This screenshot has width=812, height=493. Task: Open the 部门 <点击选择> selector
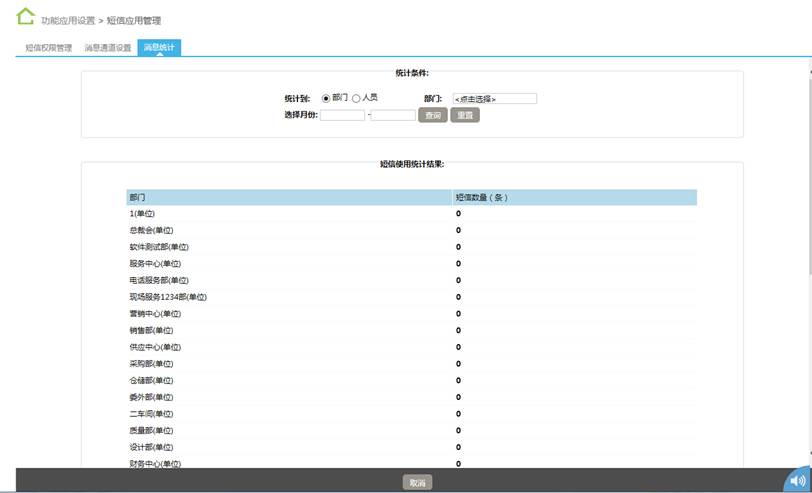494,99
